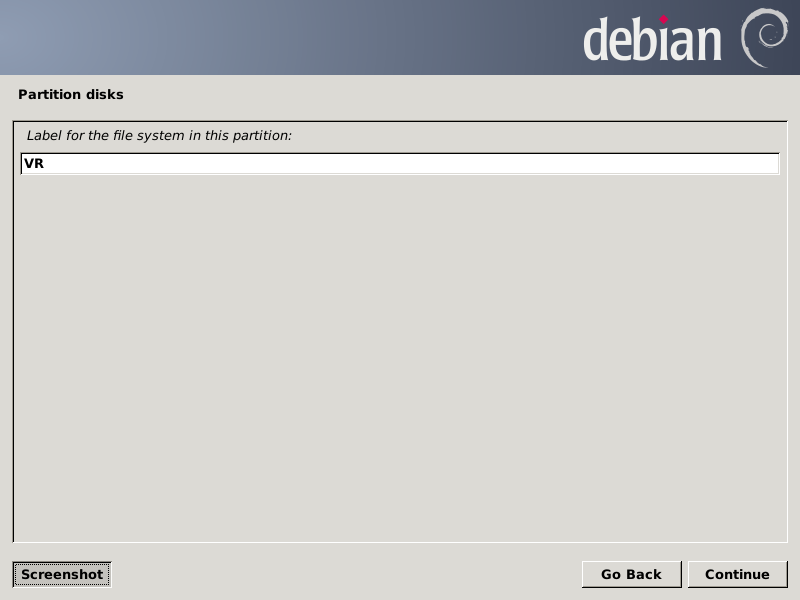Click the red dot above debian's i

(x=663, y=20)
